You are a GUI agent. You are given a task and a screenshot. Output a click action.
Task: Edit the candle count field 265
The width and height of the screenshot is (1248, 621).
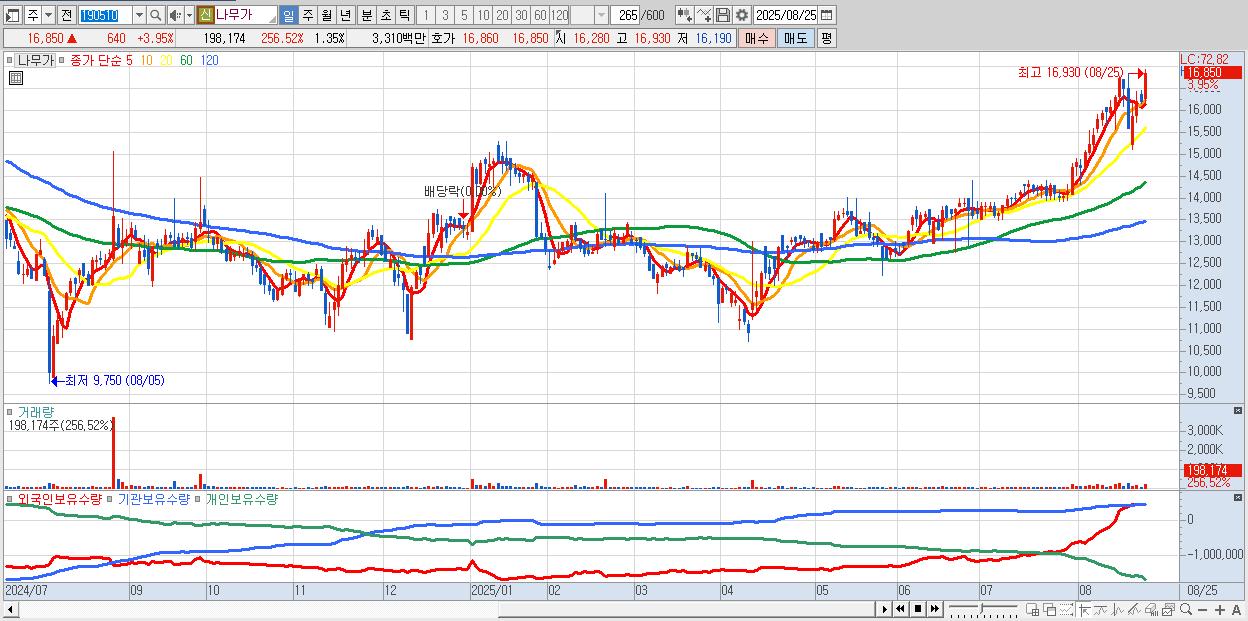click(627, 15)
